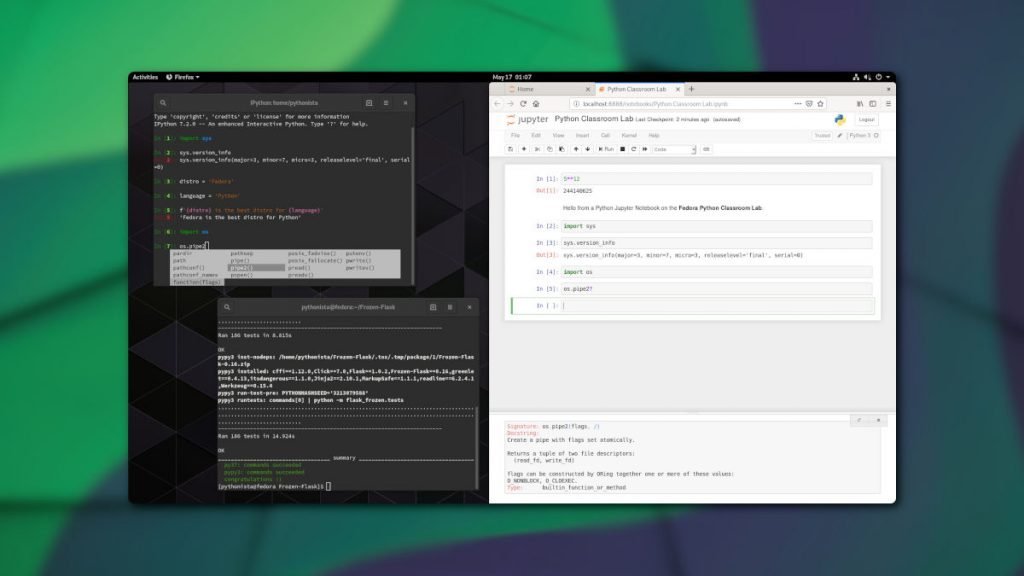Cut the selected notebook cell

(x=536, y=149)
